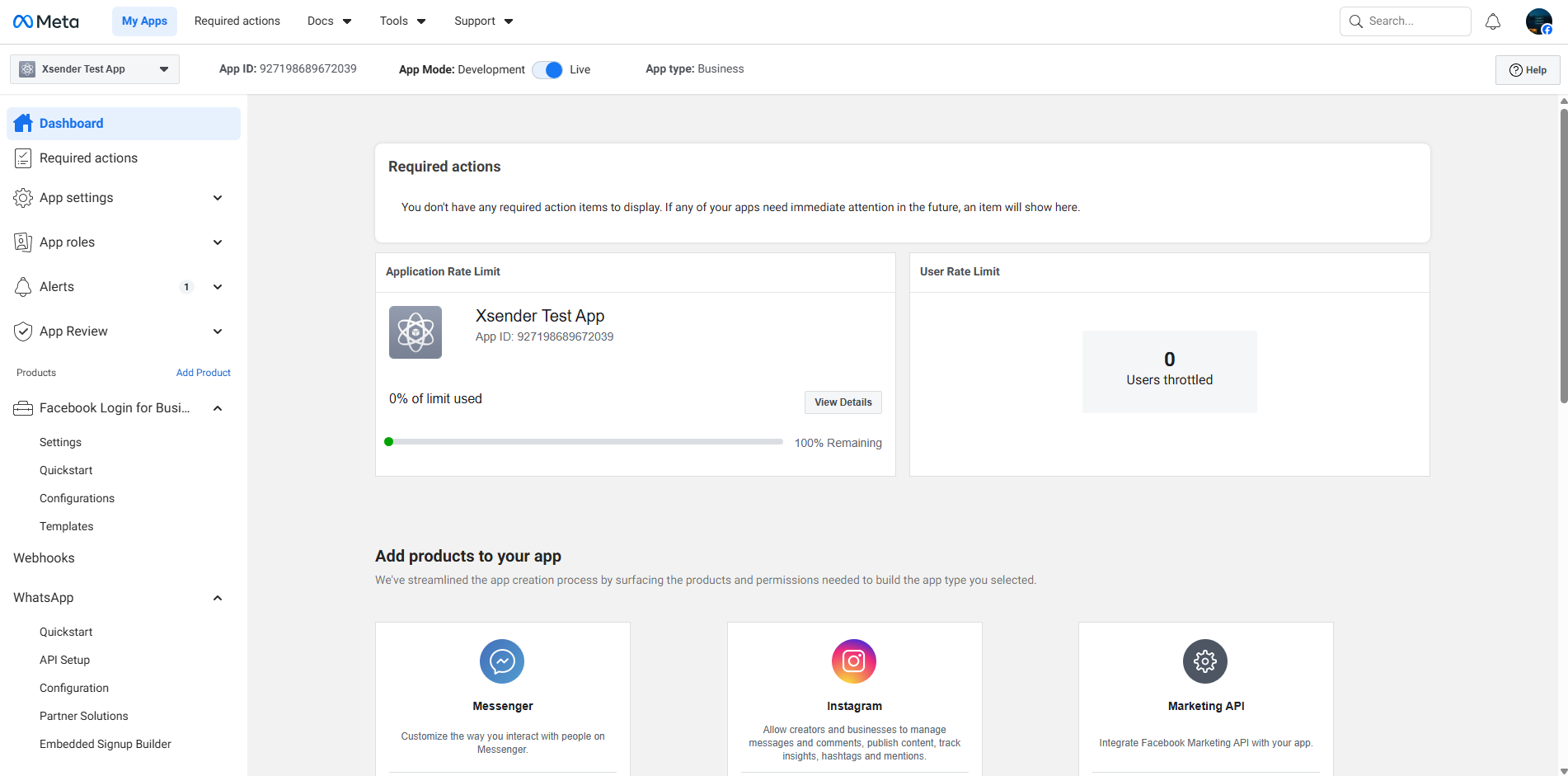1568x776 pixels.
Task: Open the Docs menu
Action: tap(329, 21)
